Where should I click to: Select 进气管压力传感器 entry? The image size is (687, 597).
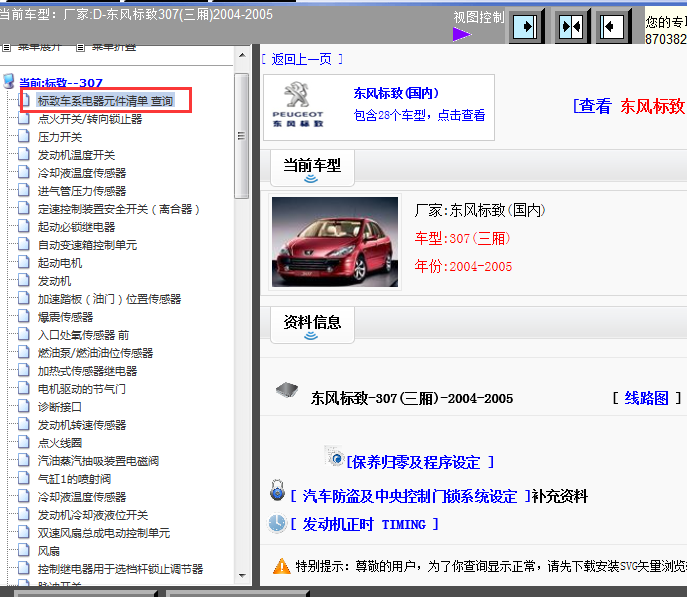tap(82, 191)
